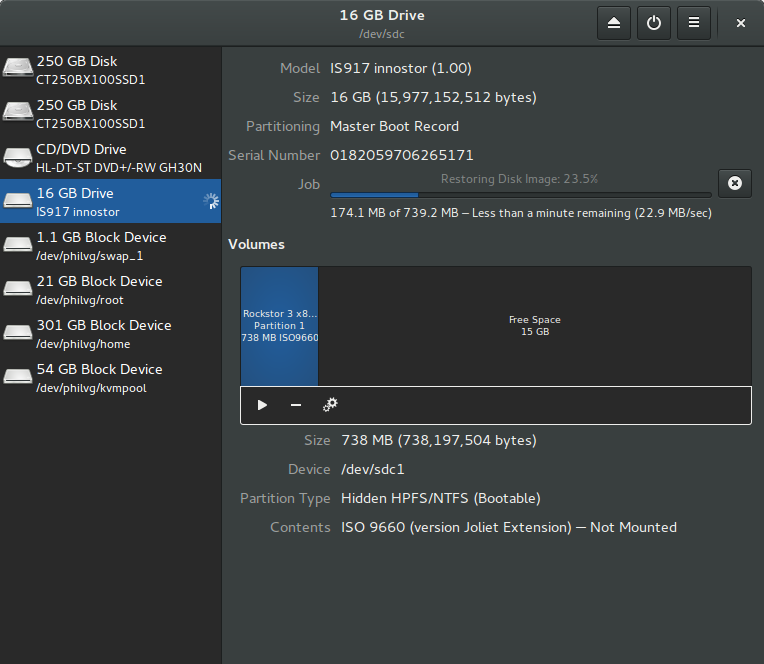Mount the selected partition with play button
This screenshot has width=764, height=664.
pos(262,405)
